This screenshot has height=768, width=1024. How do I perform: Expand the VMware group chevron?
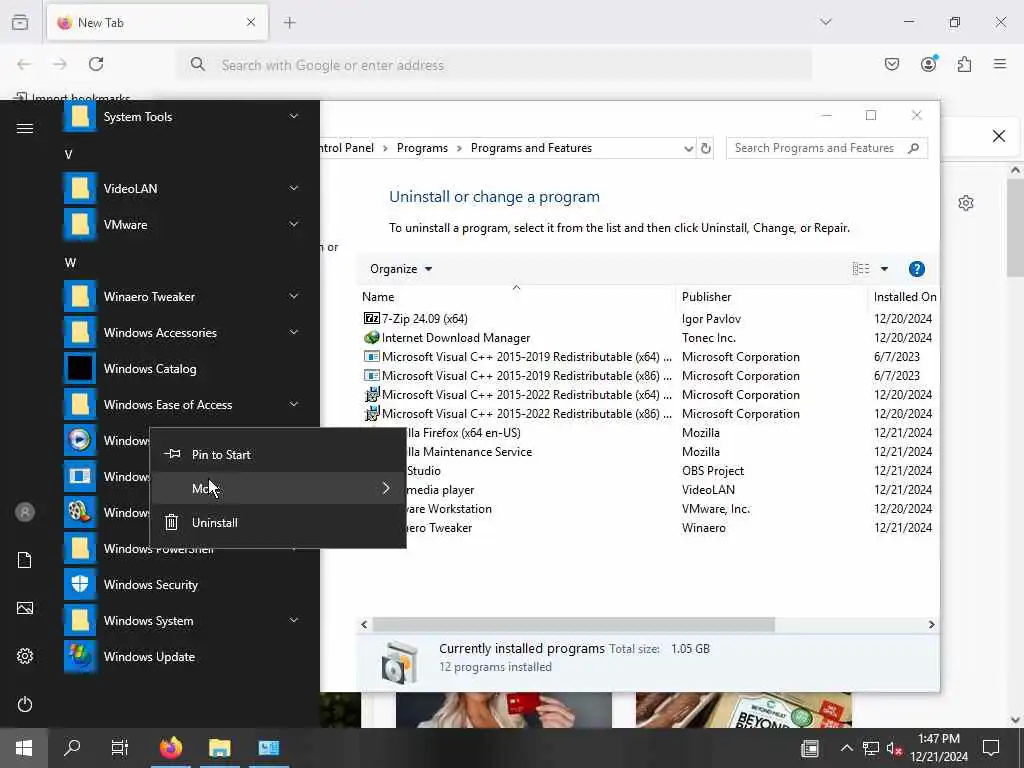click(294, 224)
